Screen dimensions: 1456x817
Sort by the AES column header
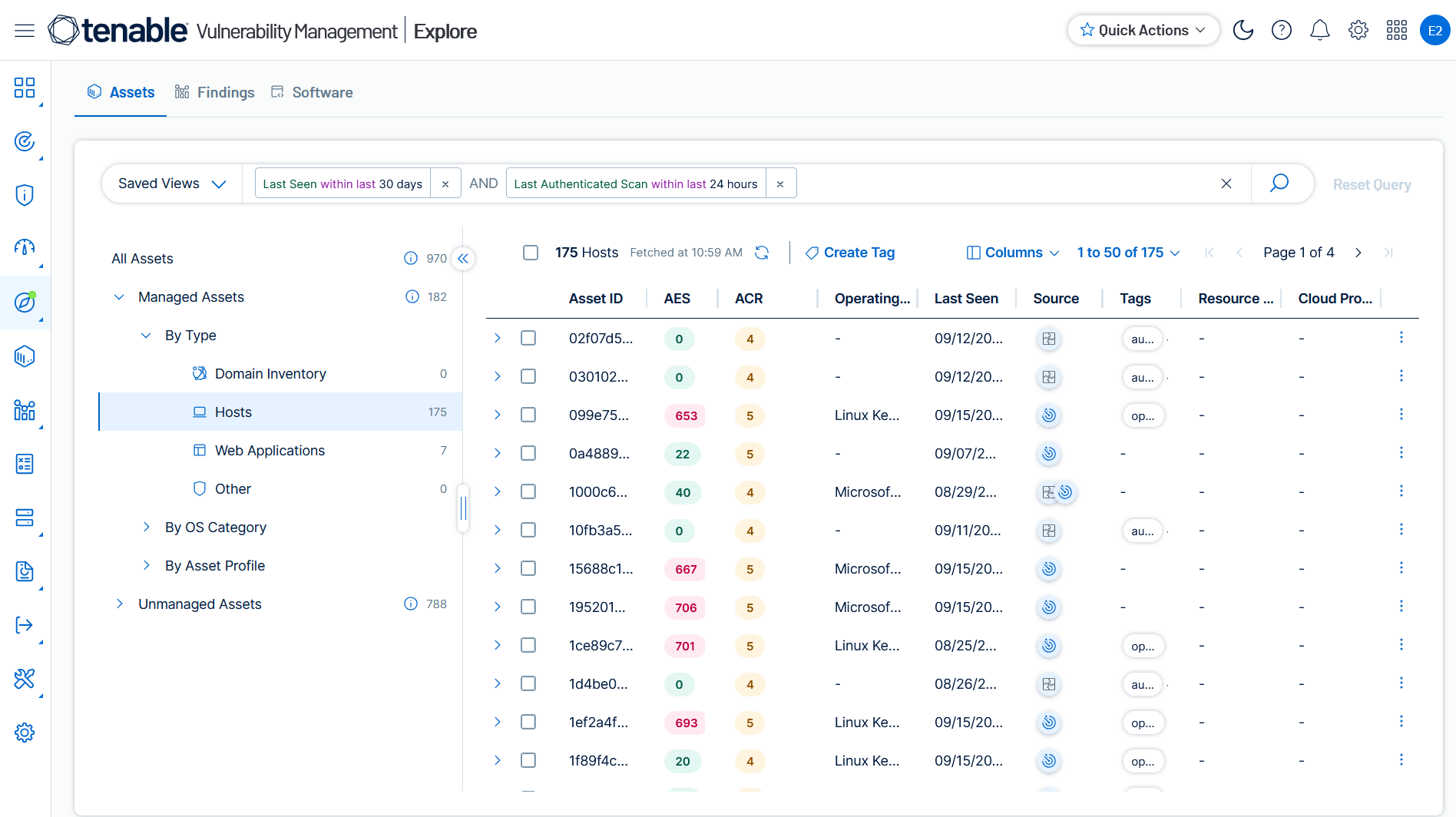[x=677, y=299]
